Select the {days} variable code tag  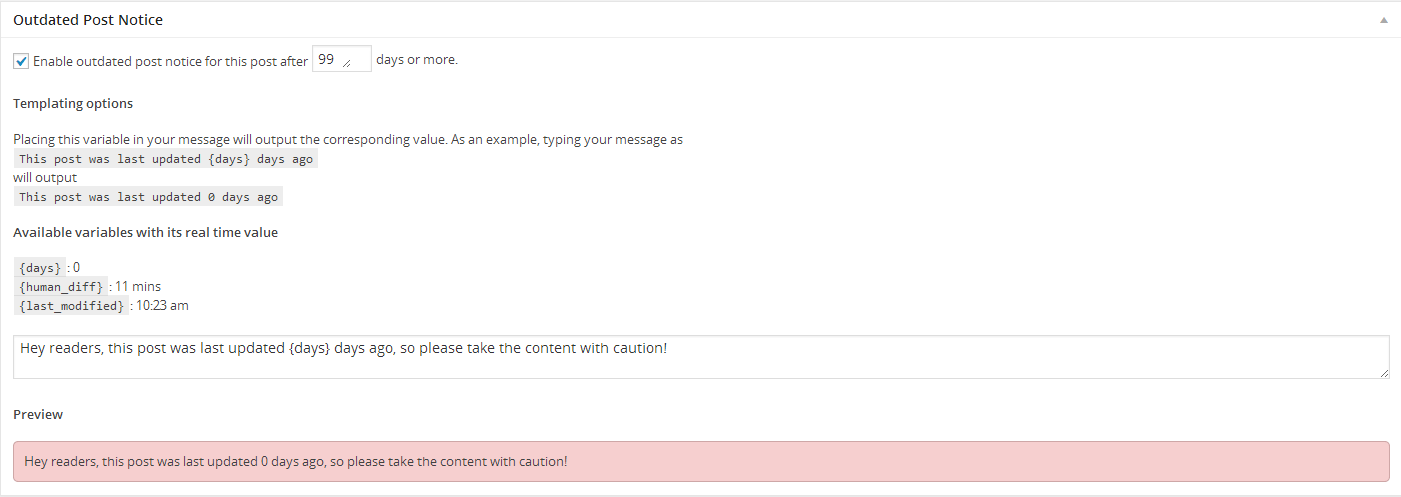click(x=40, y=268)
